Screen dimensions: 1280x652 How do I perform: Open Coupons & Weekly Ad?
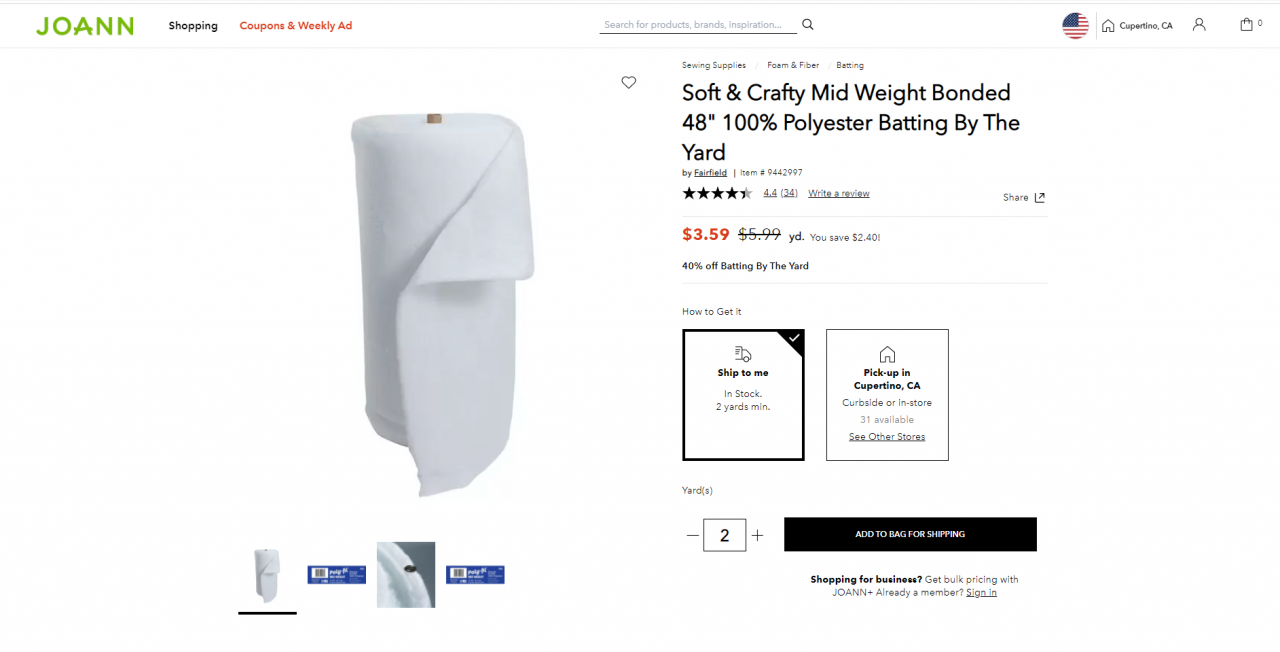[296, 26]
